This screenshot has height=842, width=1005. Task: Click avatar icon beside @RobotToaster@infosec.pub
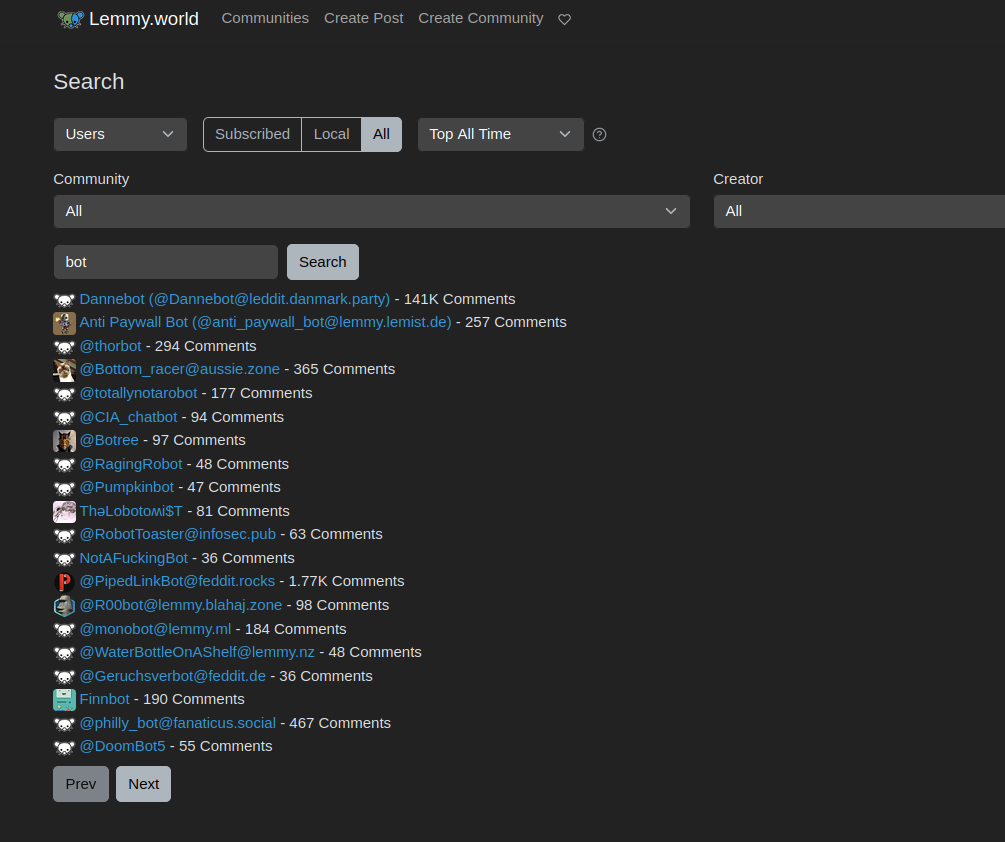point(64,535)
